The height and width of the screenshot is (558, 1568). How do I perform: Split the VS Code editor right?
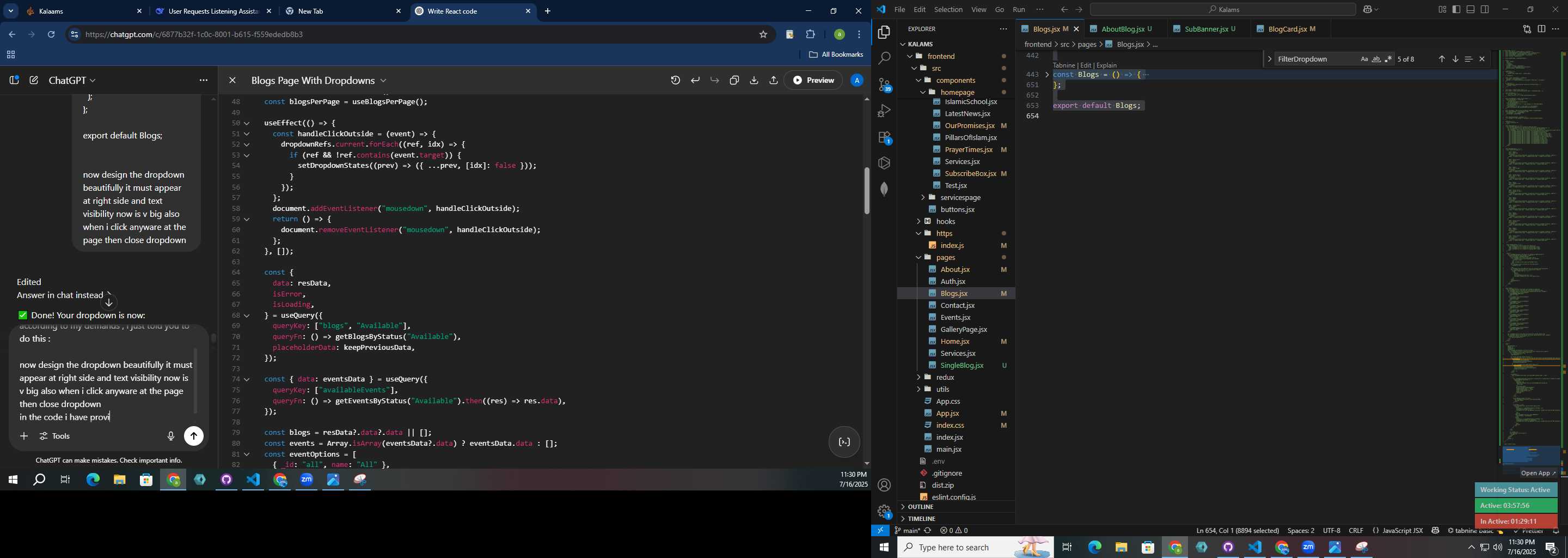1541,29
